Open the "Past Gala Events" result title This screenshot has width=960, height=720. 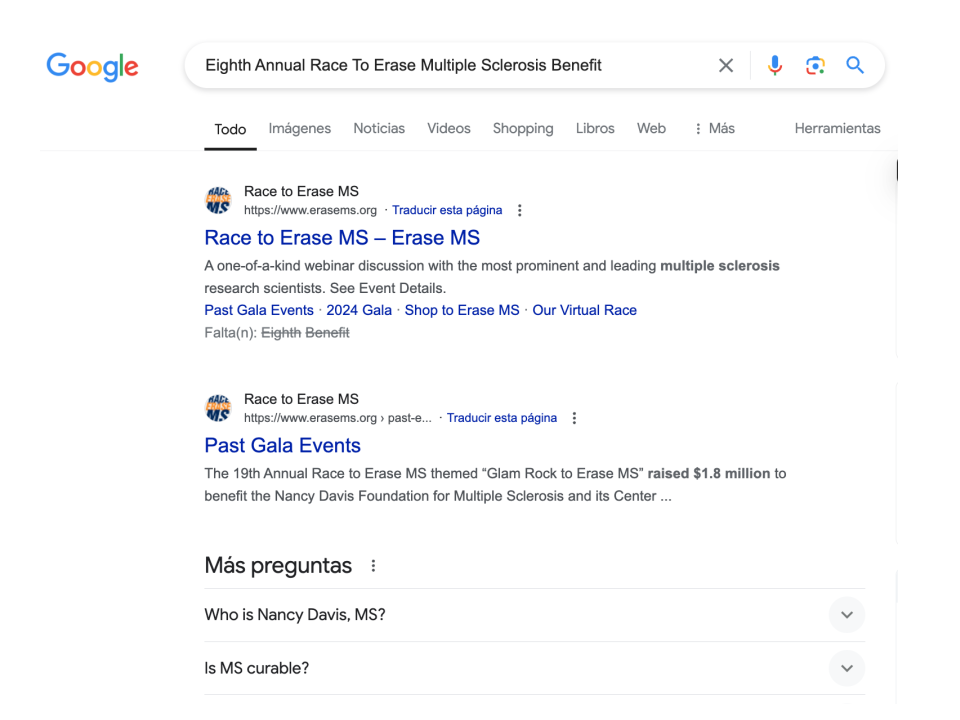tap(282, 445)
